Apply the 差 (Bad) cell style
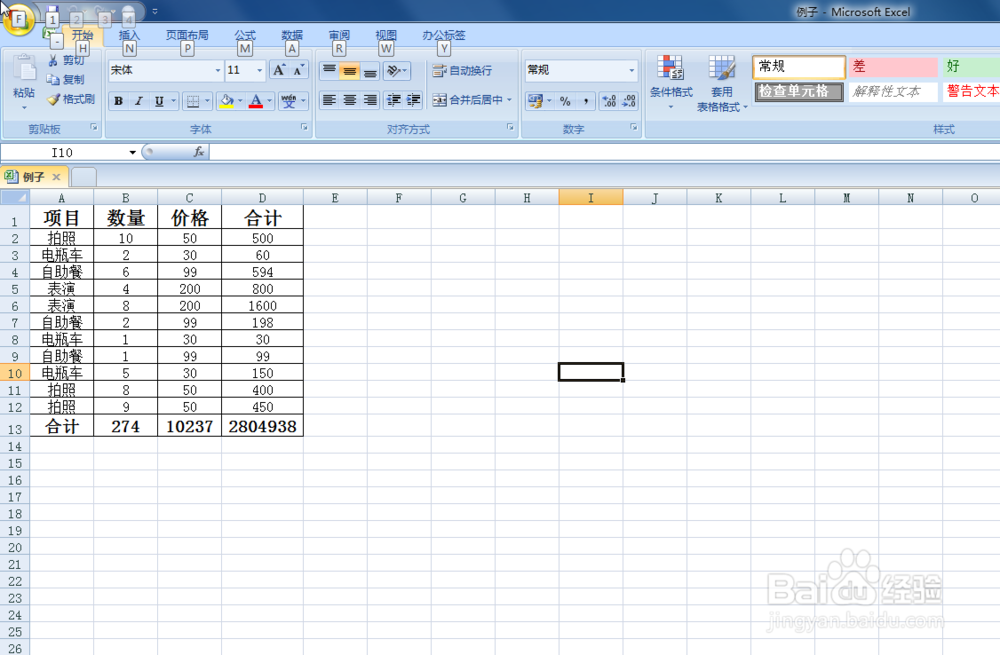This screenshot has height=655, width=1000. (x=893, y=67)
